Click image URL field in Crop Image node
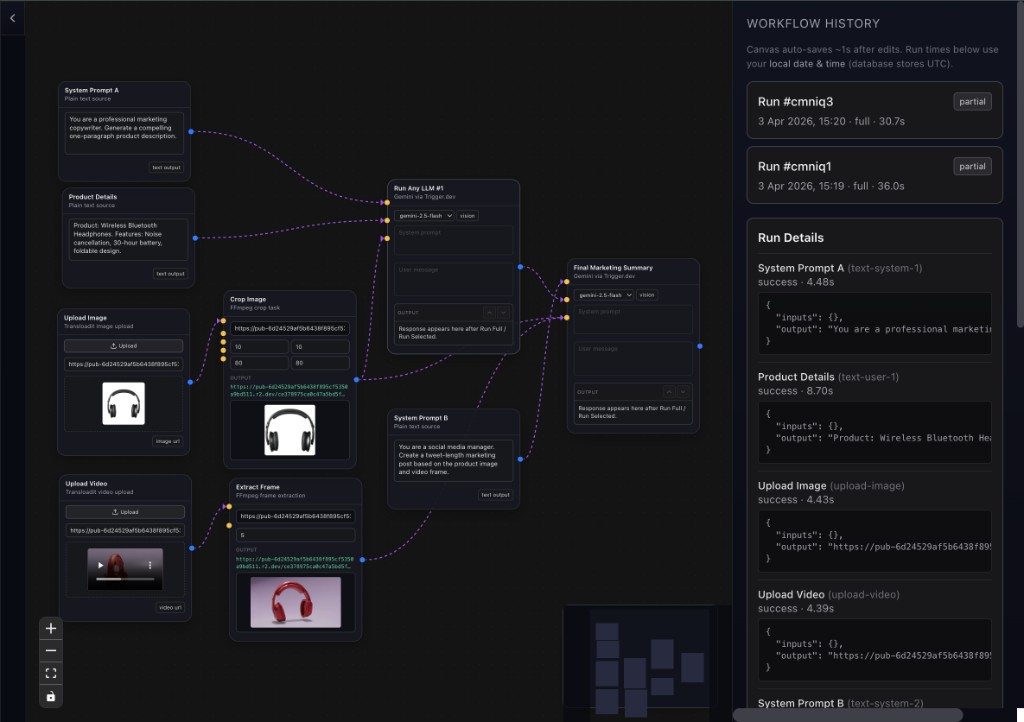This screenshot has width=1024, height=722. tap(290, 328)
